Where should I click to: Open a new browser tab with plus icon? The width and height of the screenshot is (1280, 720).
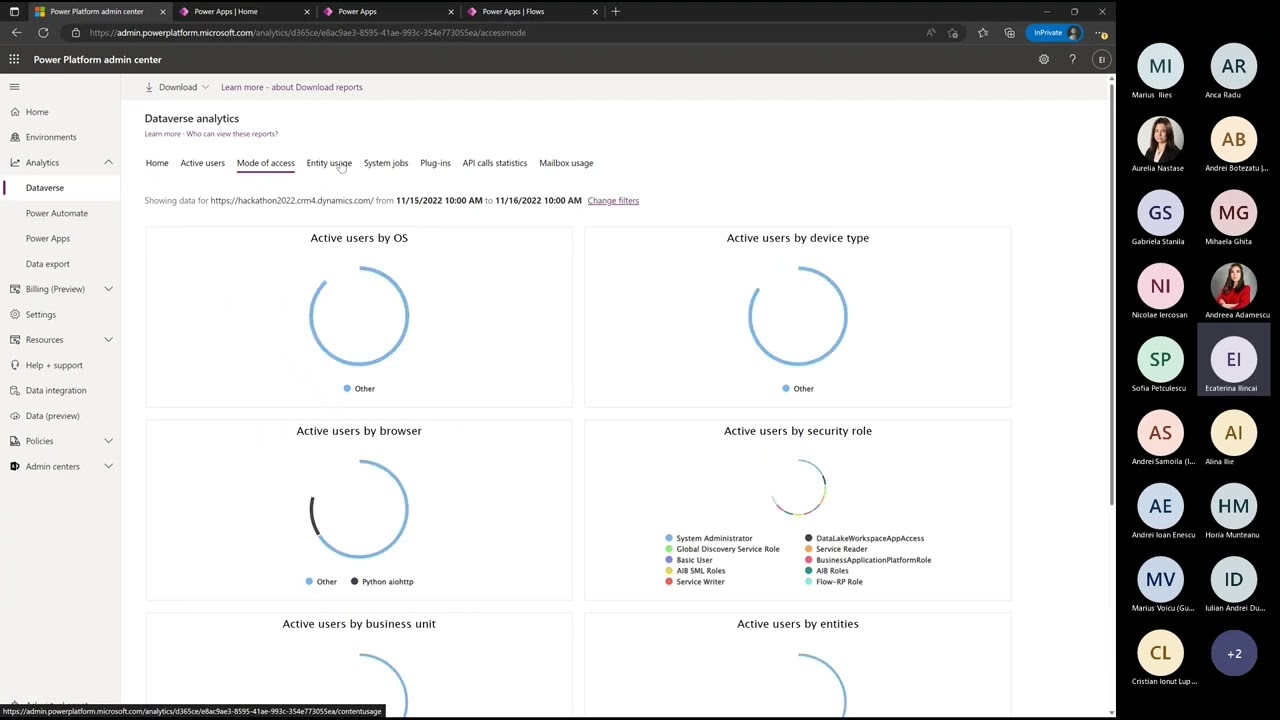615,11
